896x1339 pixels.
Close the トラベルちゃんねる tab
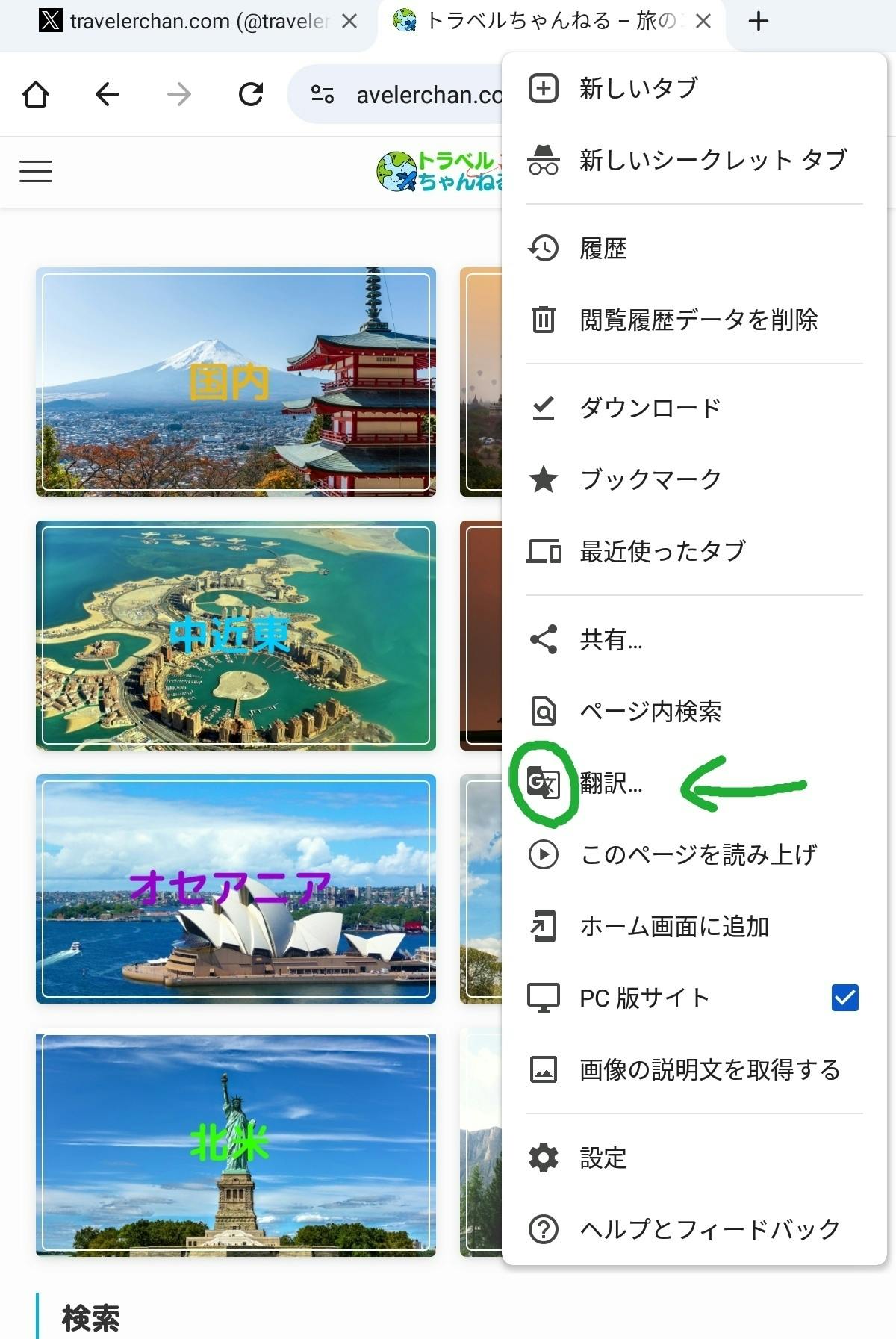pyautogui.click(x=703, y=22)
